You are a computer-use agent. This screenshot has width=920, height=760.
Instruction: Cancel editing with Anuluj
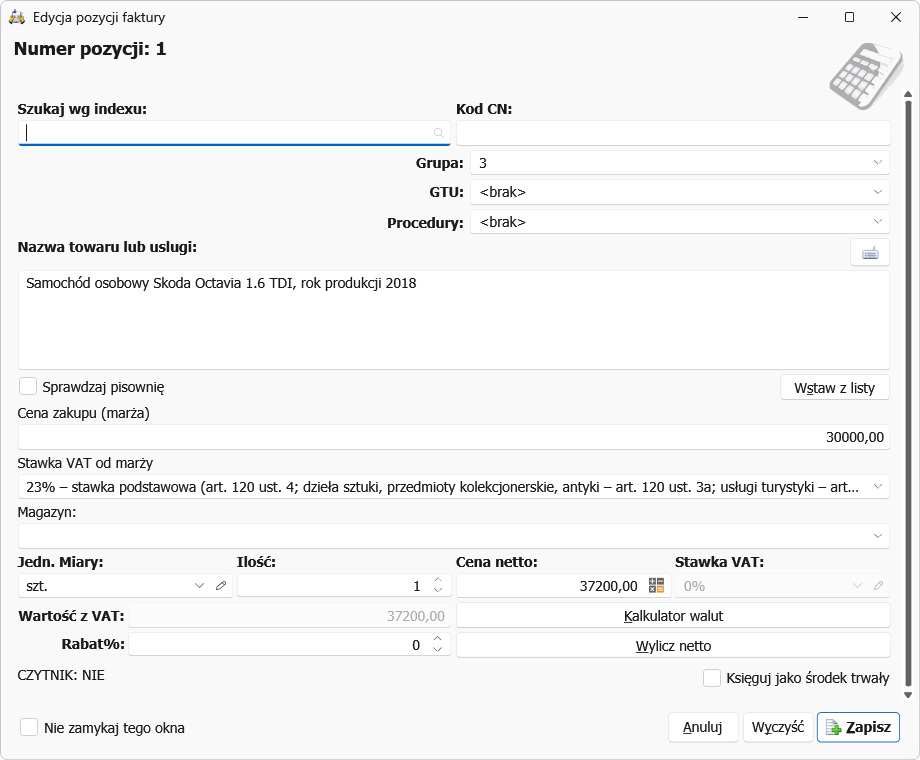click(x=702, y=727)
